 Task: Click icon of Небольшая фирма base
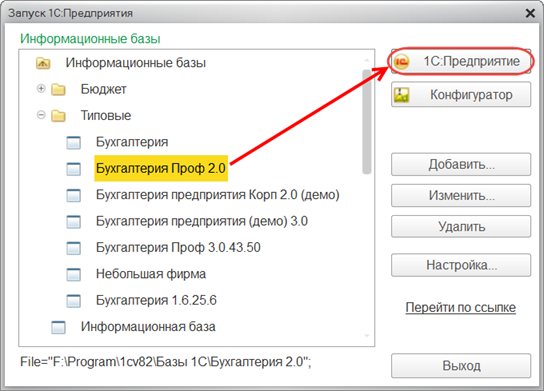coord(74,274)
